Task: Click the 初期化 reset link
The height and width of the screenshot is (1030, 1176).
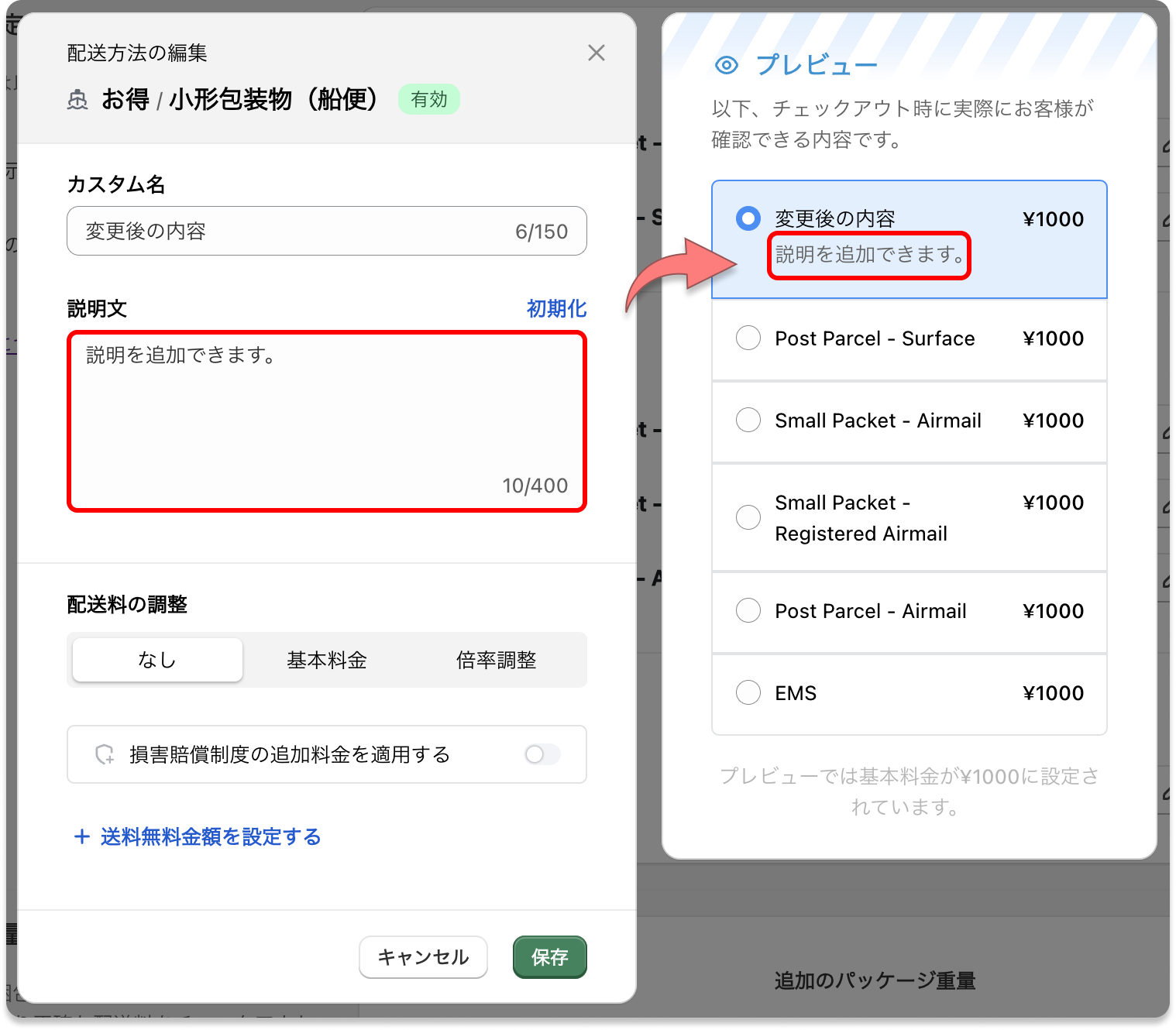Action: 555,308
